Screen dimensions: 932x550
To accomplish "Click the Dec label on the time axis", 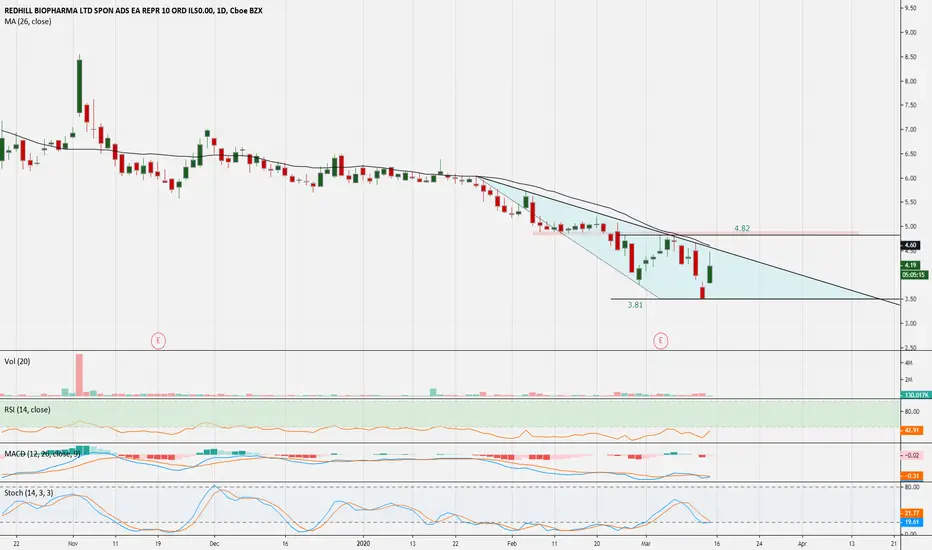I will [x=214, y=543].
